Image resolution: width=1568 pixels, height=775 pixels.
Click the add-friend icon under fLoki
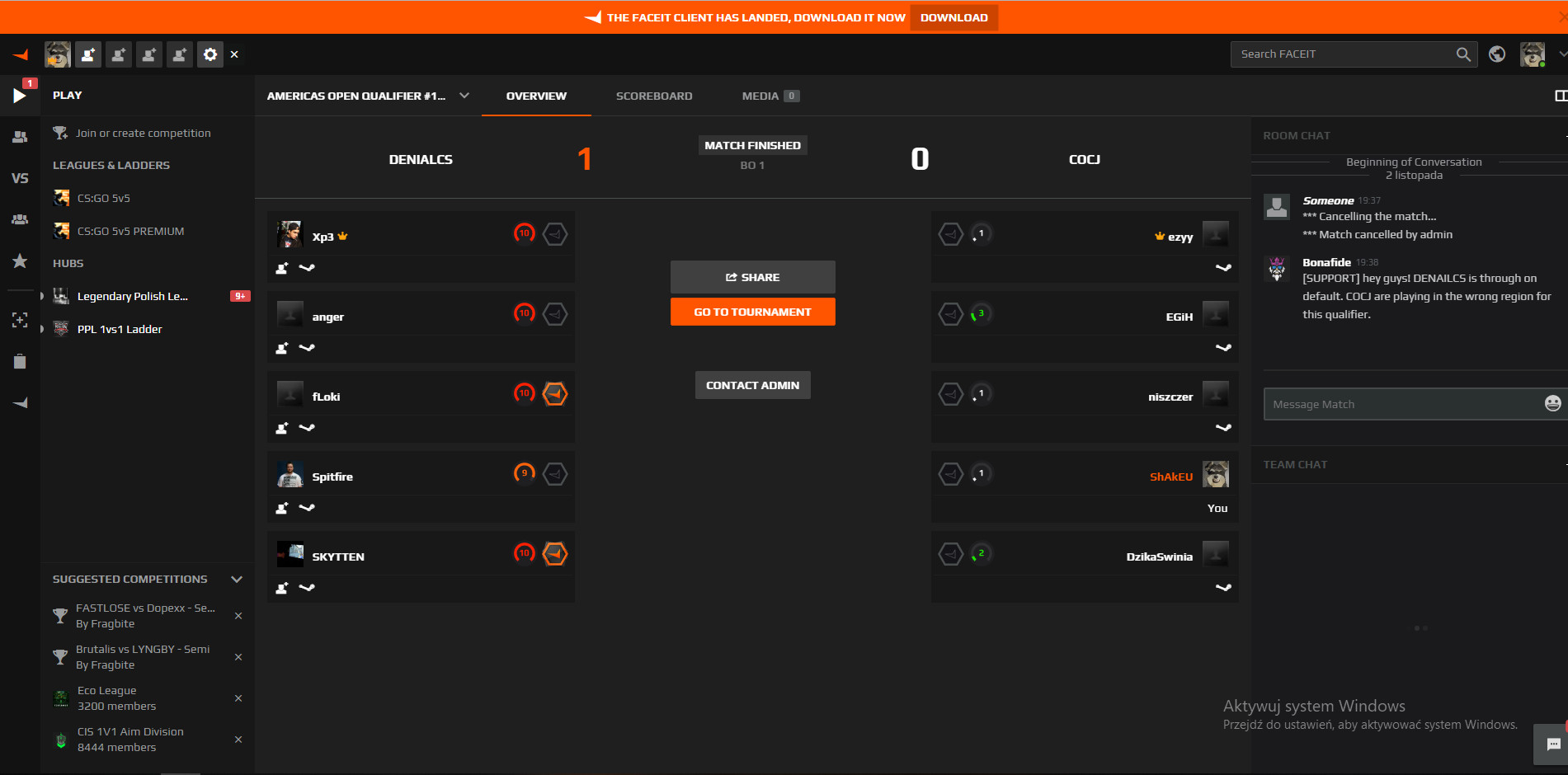[x=282, y=428]
